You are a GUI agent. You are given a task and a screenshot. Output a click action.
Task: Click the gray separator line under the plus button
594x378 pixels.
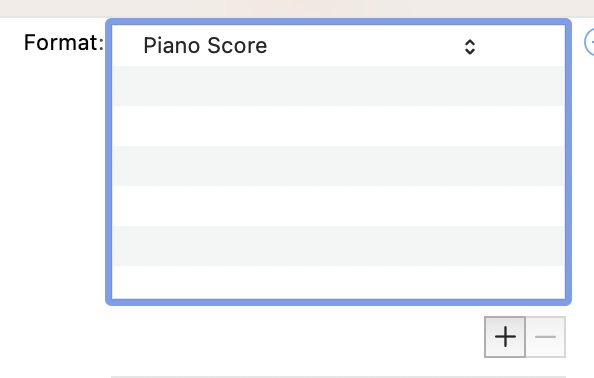coord(338,377)
